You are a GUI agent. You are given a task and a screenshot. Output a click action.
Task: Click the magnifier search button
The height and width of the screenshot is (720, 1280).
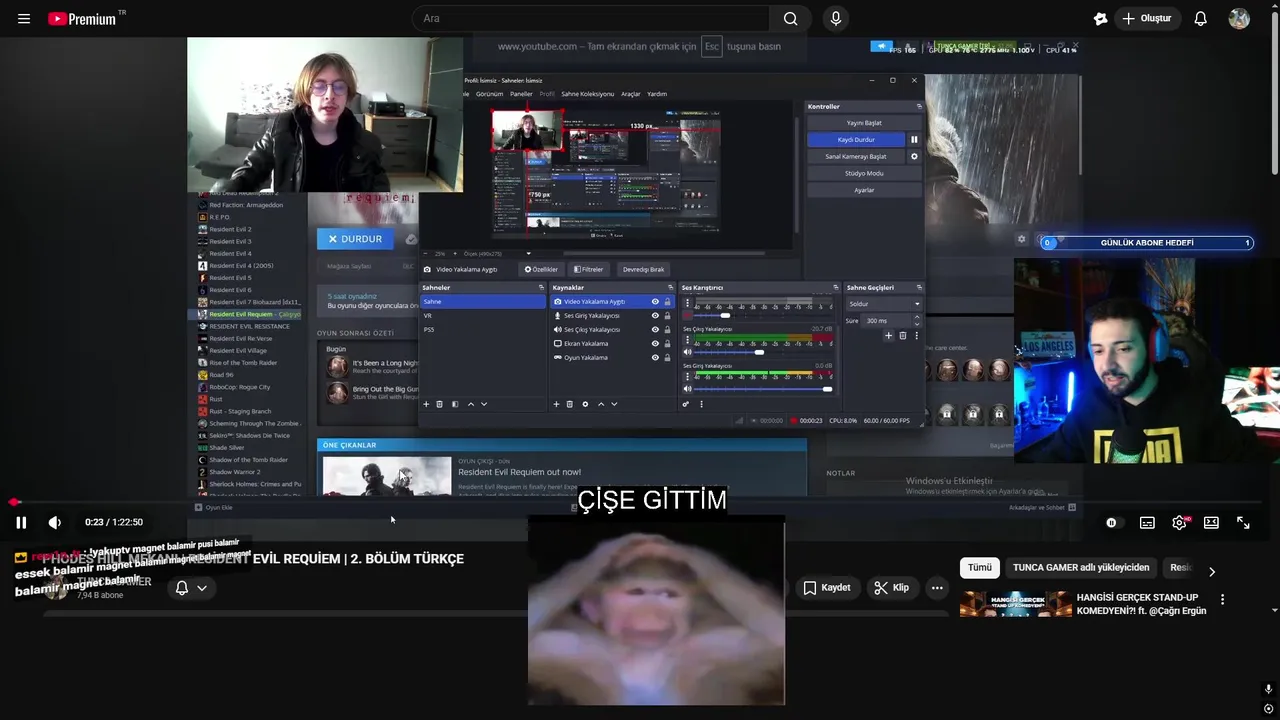pos(790,19)
